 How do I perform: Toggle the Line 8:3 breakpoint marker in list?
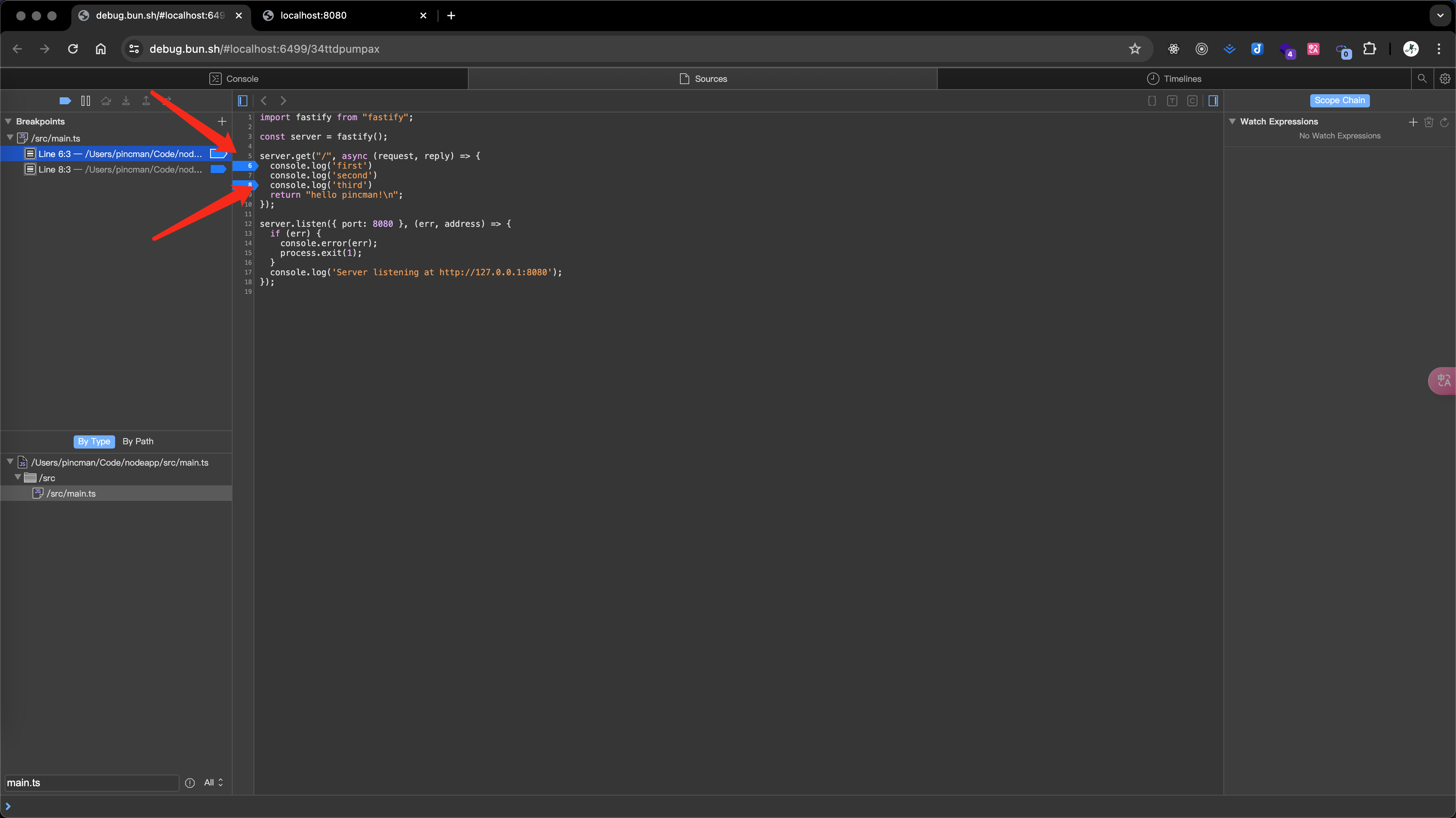tap(218, 169)
